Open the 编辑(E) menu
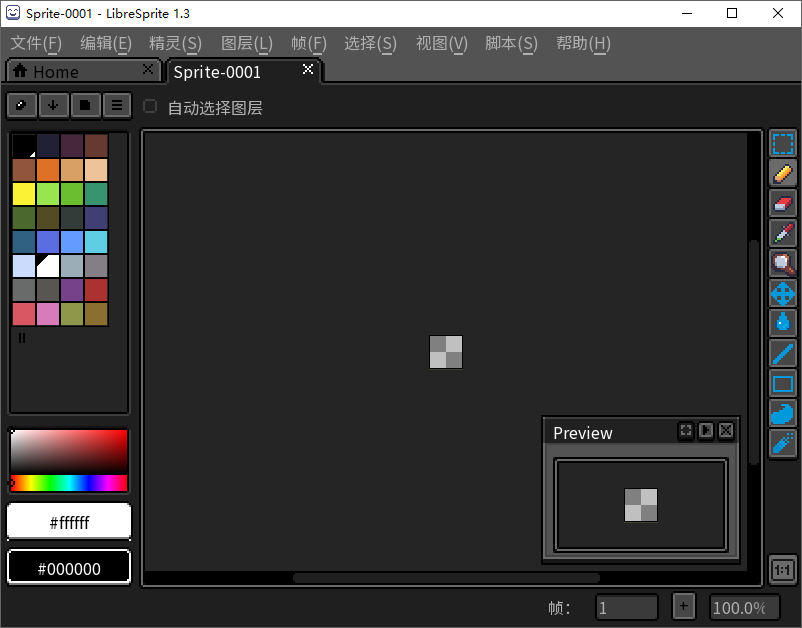Screen dimensions: 802x628 pos(106,43)
